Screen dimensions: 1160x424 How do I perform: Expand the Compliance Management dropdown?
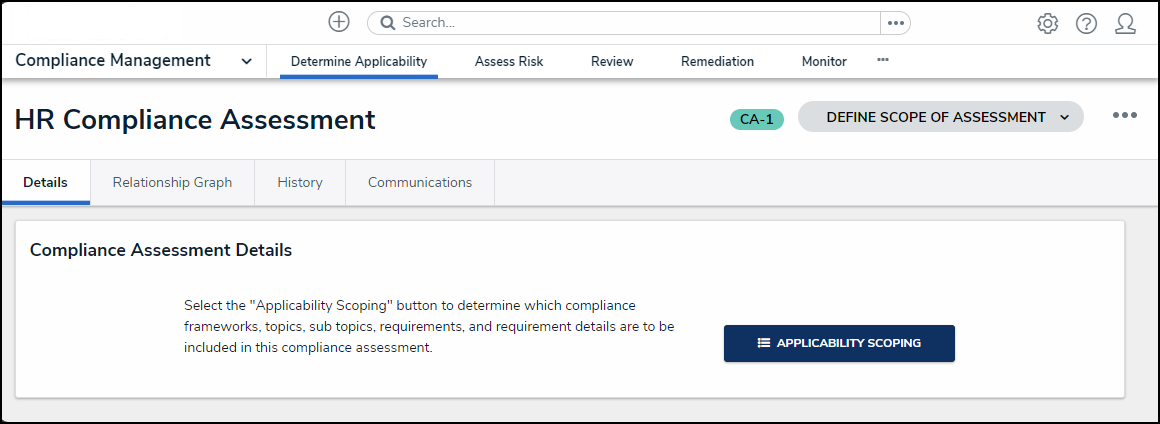coord(246,61)
